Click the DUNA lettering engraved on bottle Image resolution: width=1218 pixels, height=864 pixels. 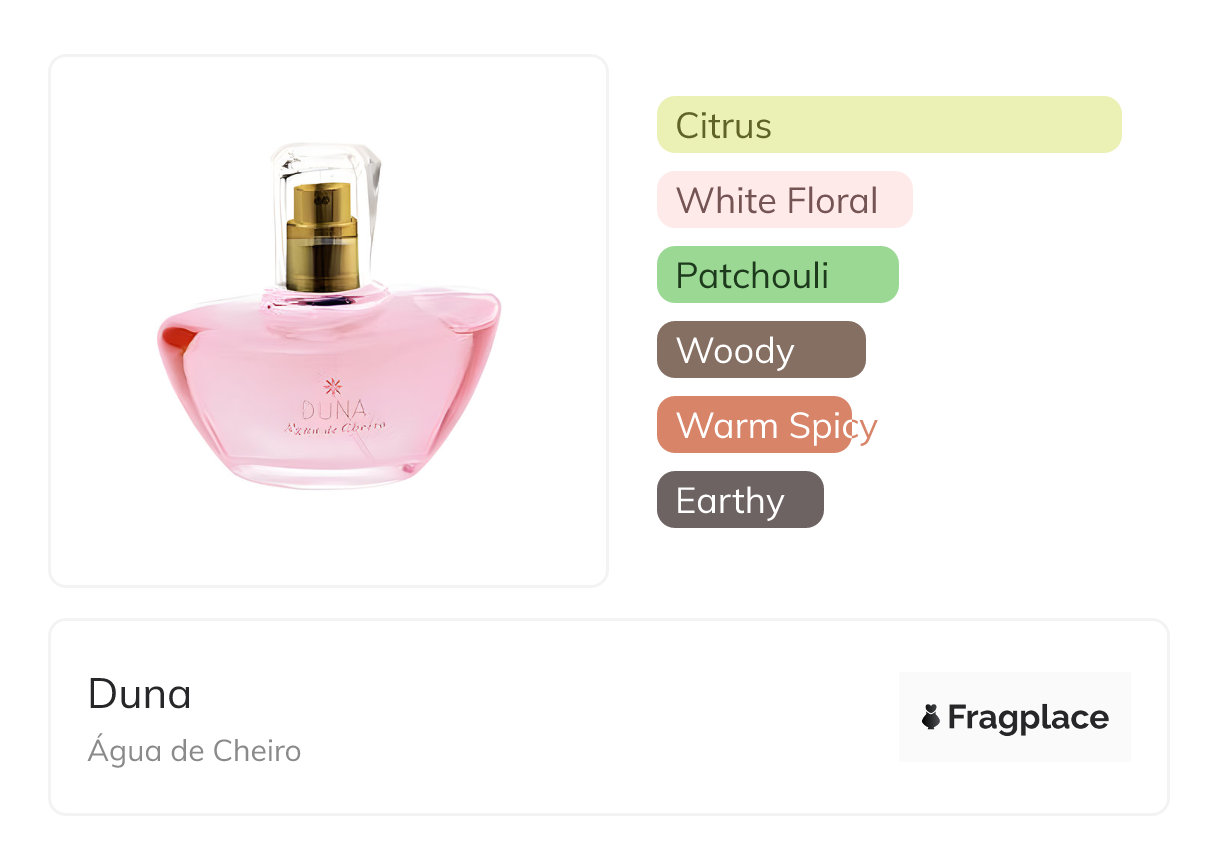tap(333, 409)
